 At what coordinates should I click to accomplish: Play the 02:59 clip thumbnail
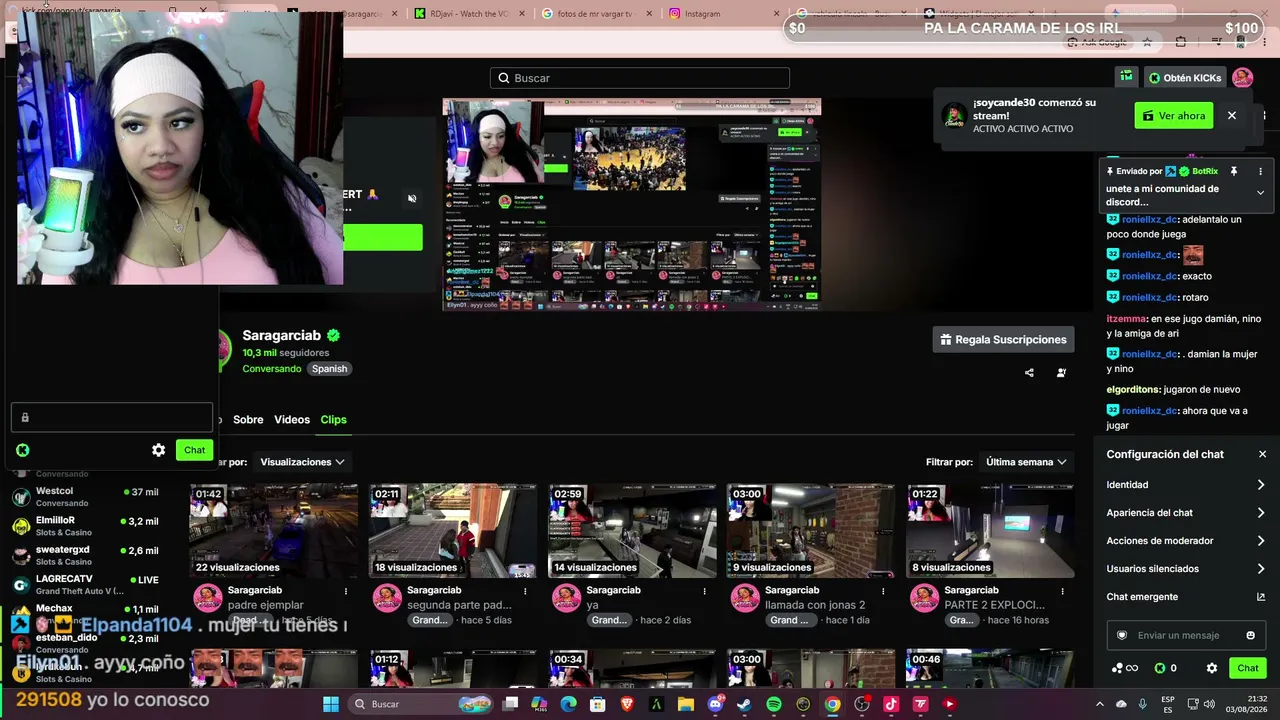click(x=632, y=531)
